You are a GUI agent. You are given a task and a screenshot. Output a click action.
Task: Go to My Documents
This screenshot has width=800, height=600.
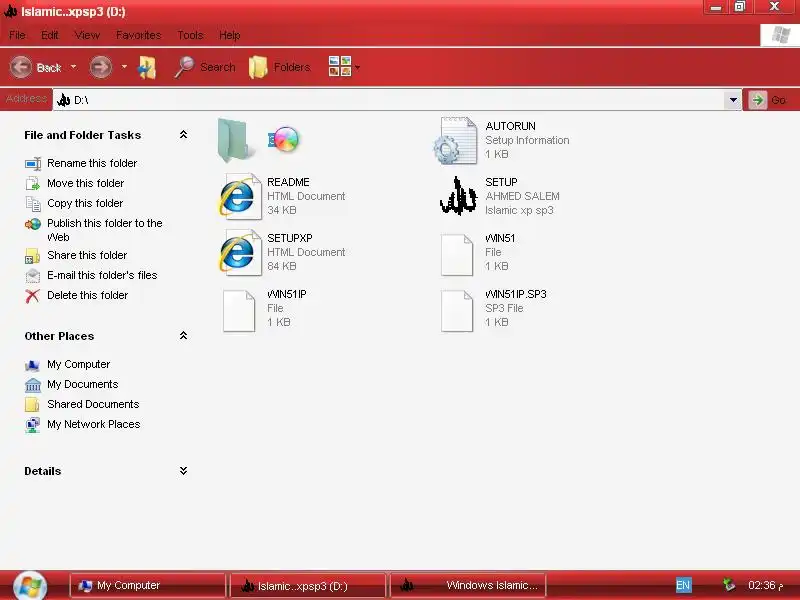(x=83, y=384)
